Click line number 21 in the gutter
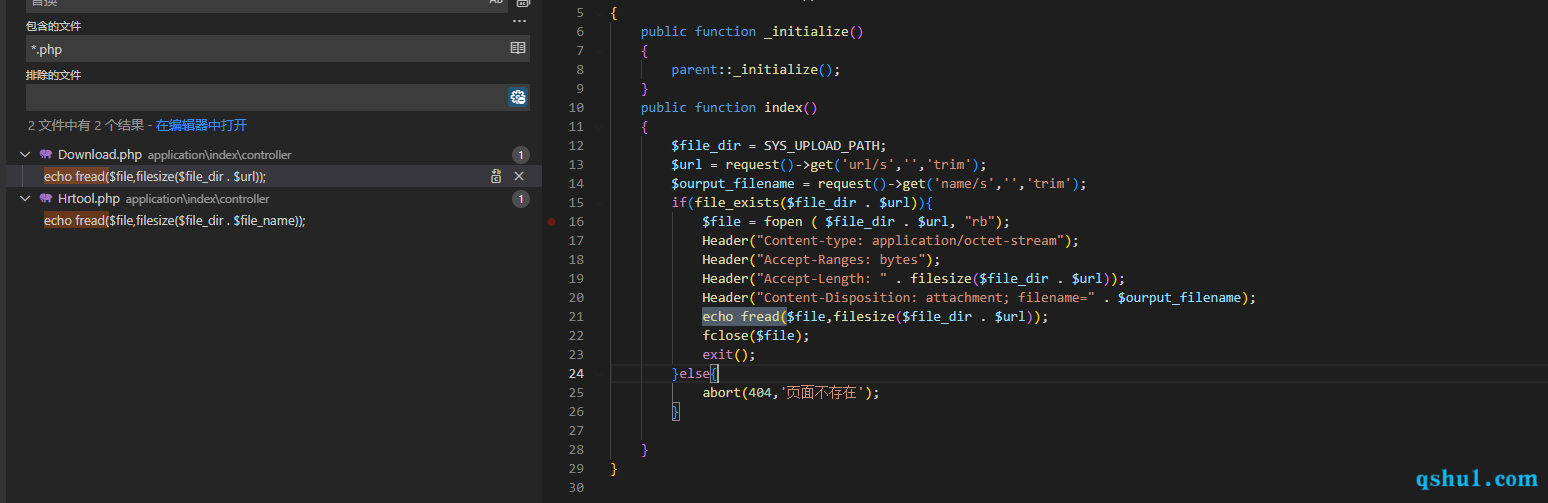Screen dimensions: 1548x503 (575, 317)
